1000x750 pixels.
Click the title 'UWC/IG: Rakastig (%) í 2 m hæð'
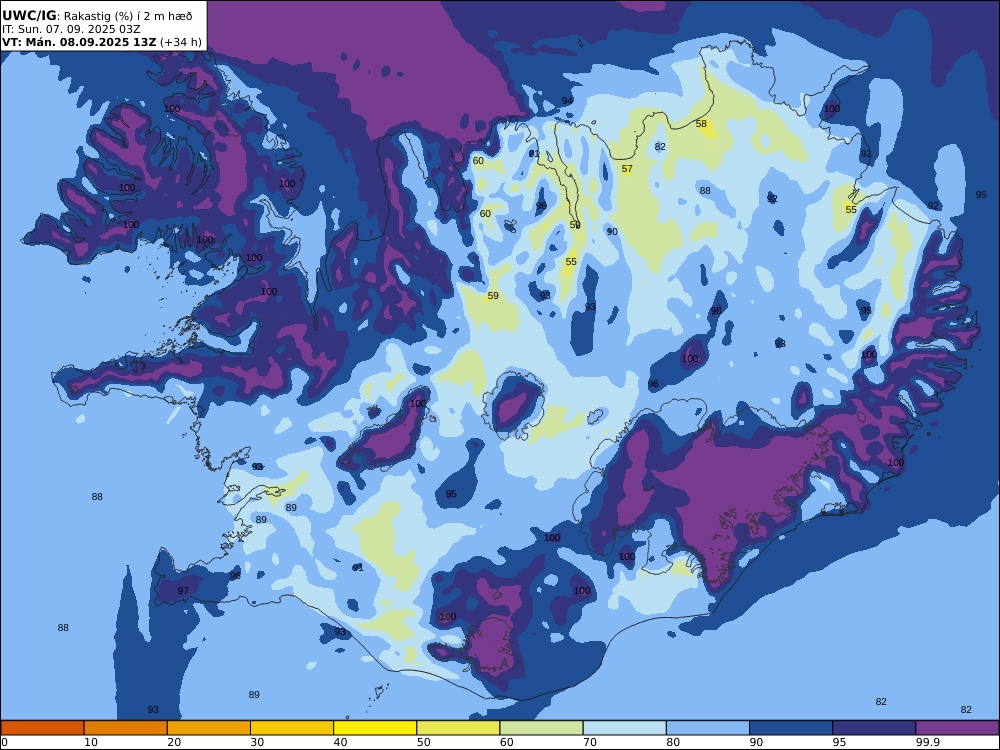point(96,16)
